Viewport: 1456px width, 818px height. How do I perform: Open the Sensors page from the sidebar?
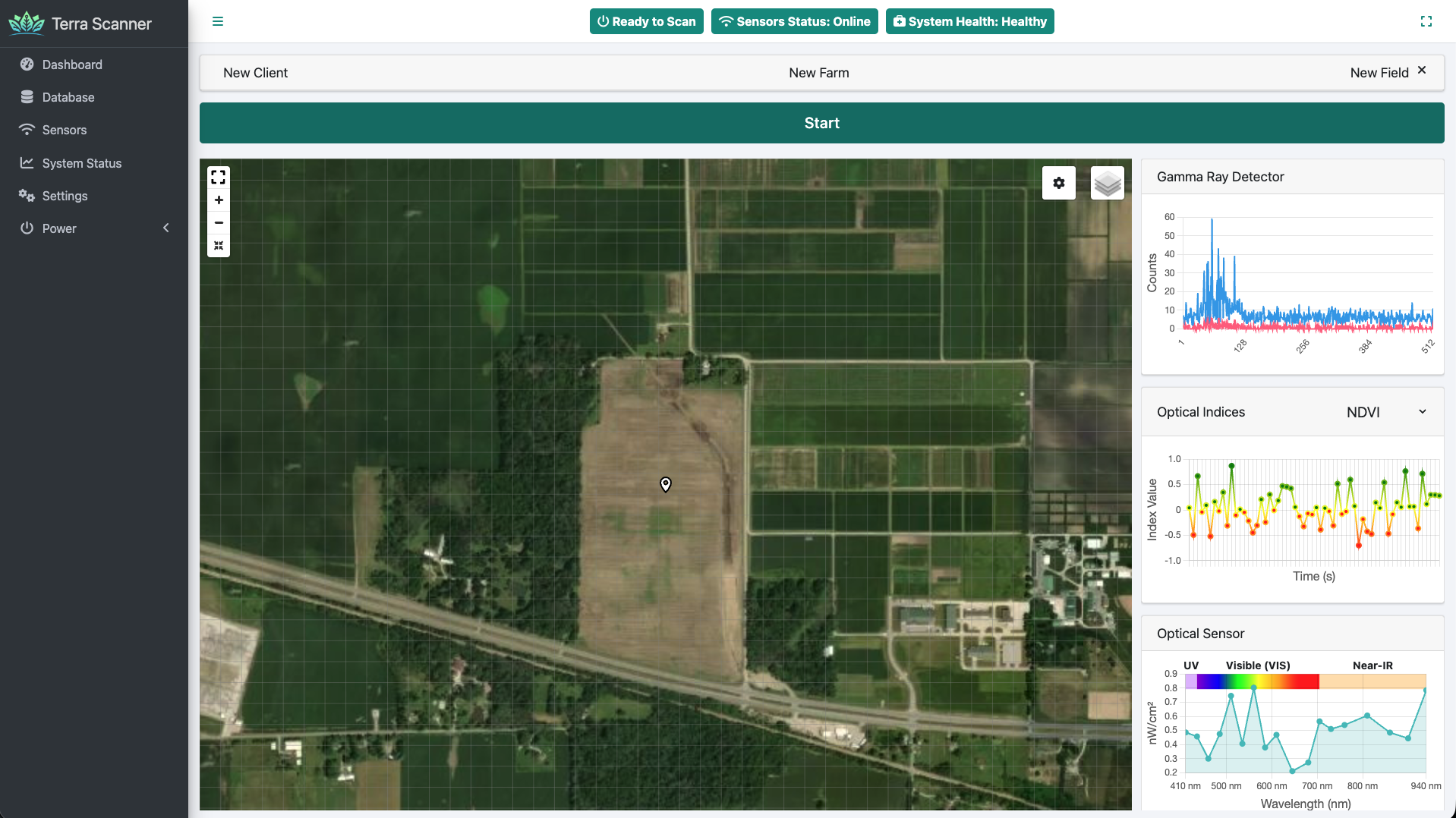click(x=65, y=130)
